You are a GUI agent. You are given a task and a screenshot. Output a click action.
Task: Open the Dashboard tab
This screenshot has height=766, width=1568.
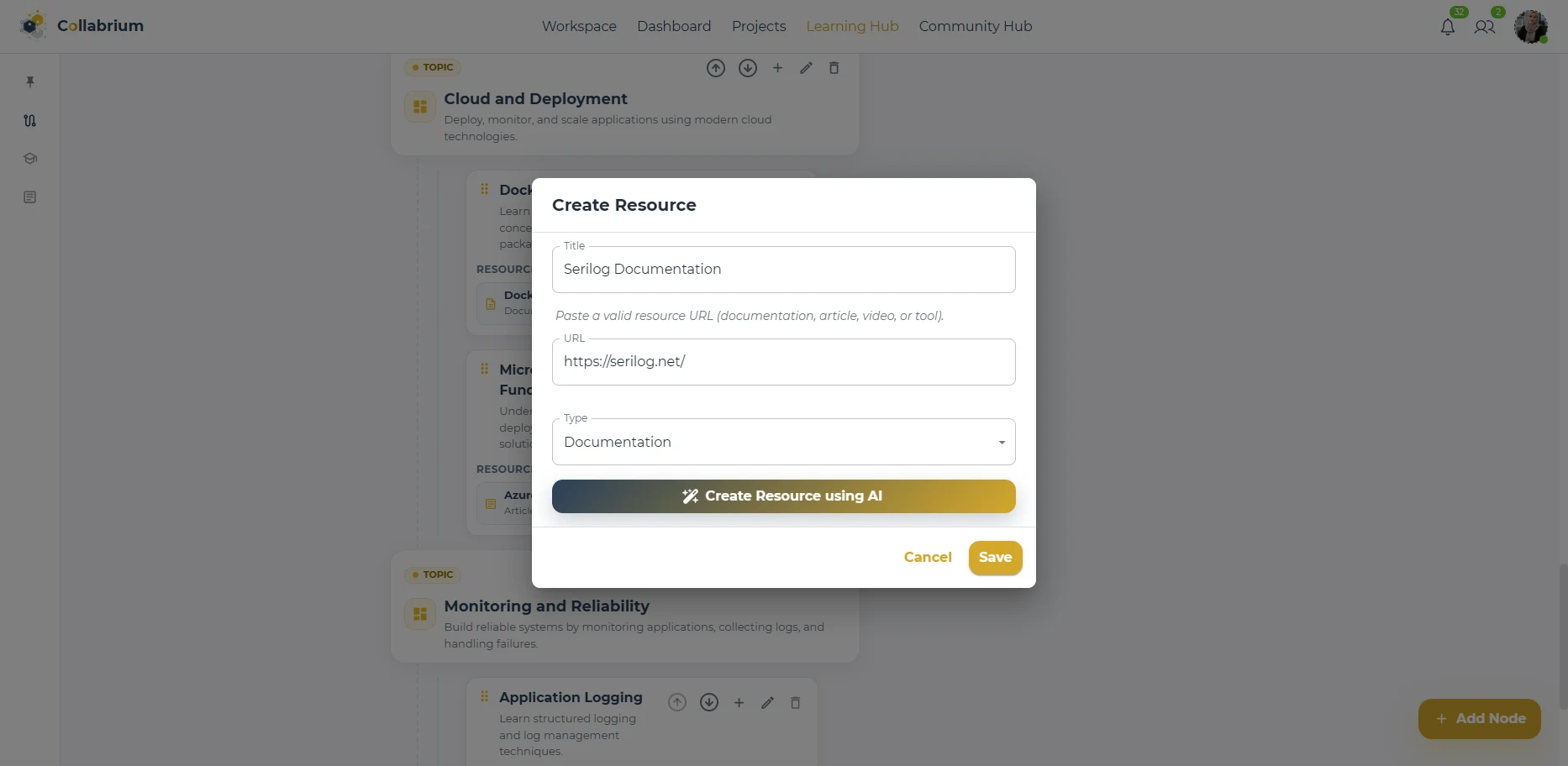tap(674, 26)
